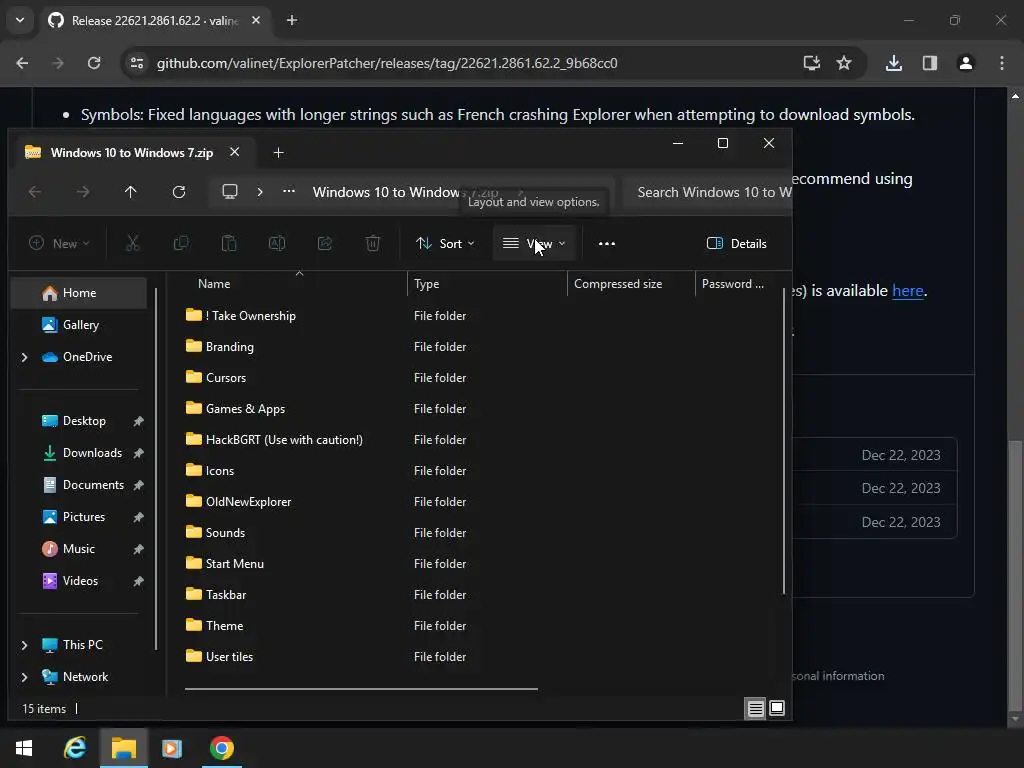Click the PC monitor icon in address bar
Viewport: 1024px width, 768px height.
click(230, 192)
